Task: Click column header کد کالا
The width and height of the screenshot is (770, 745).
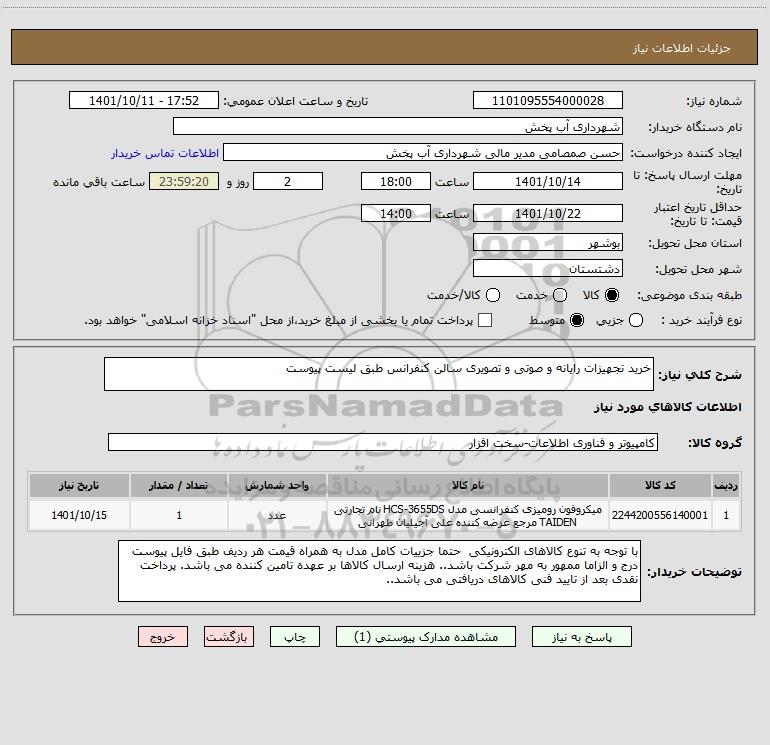Action: [660, 485]
